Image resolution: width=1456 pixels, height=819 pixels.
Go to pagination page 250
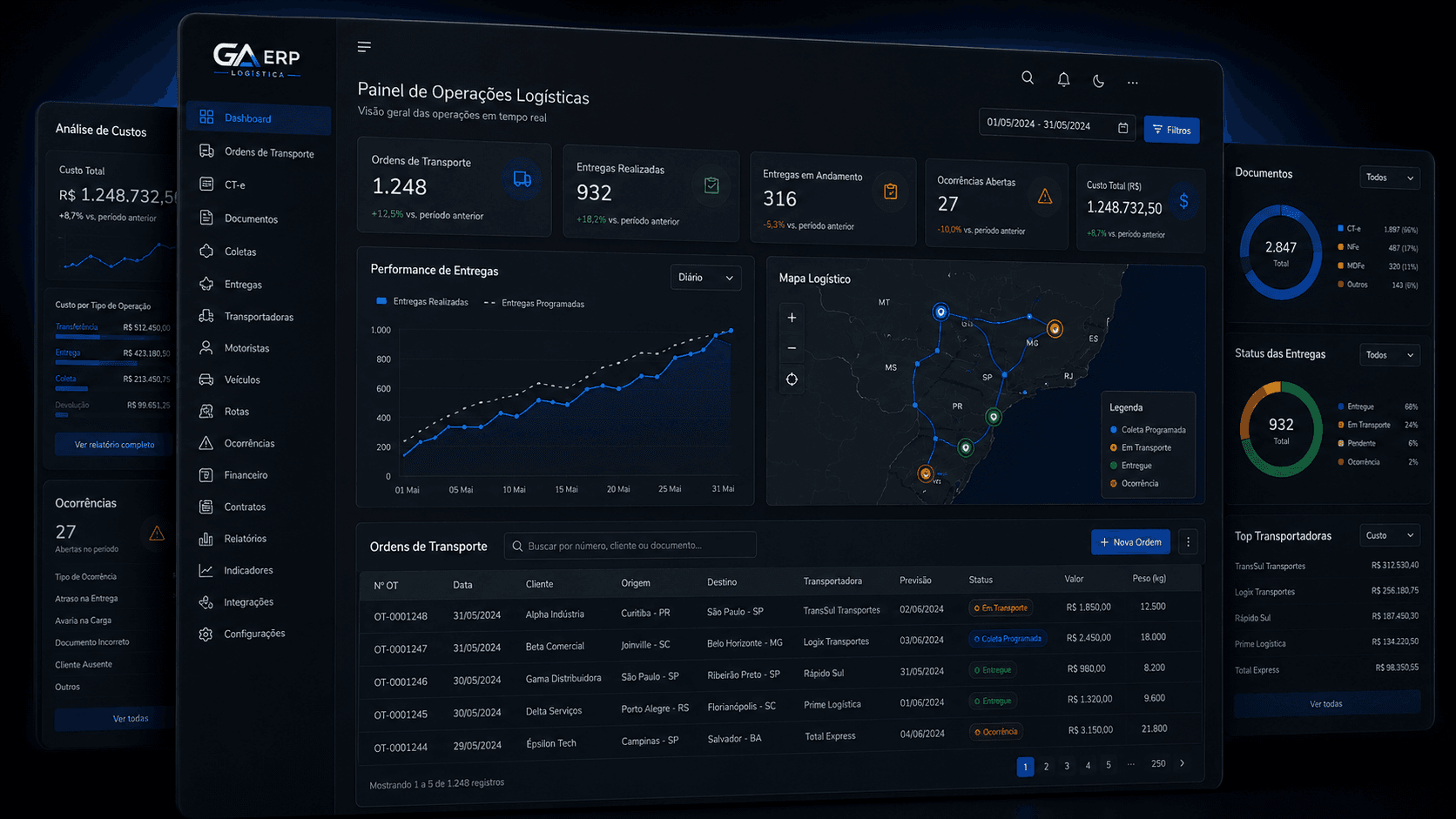[1158, 764]
